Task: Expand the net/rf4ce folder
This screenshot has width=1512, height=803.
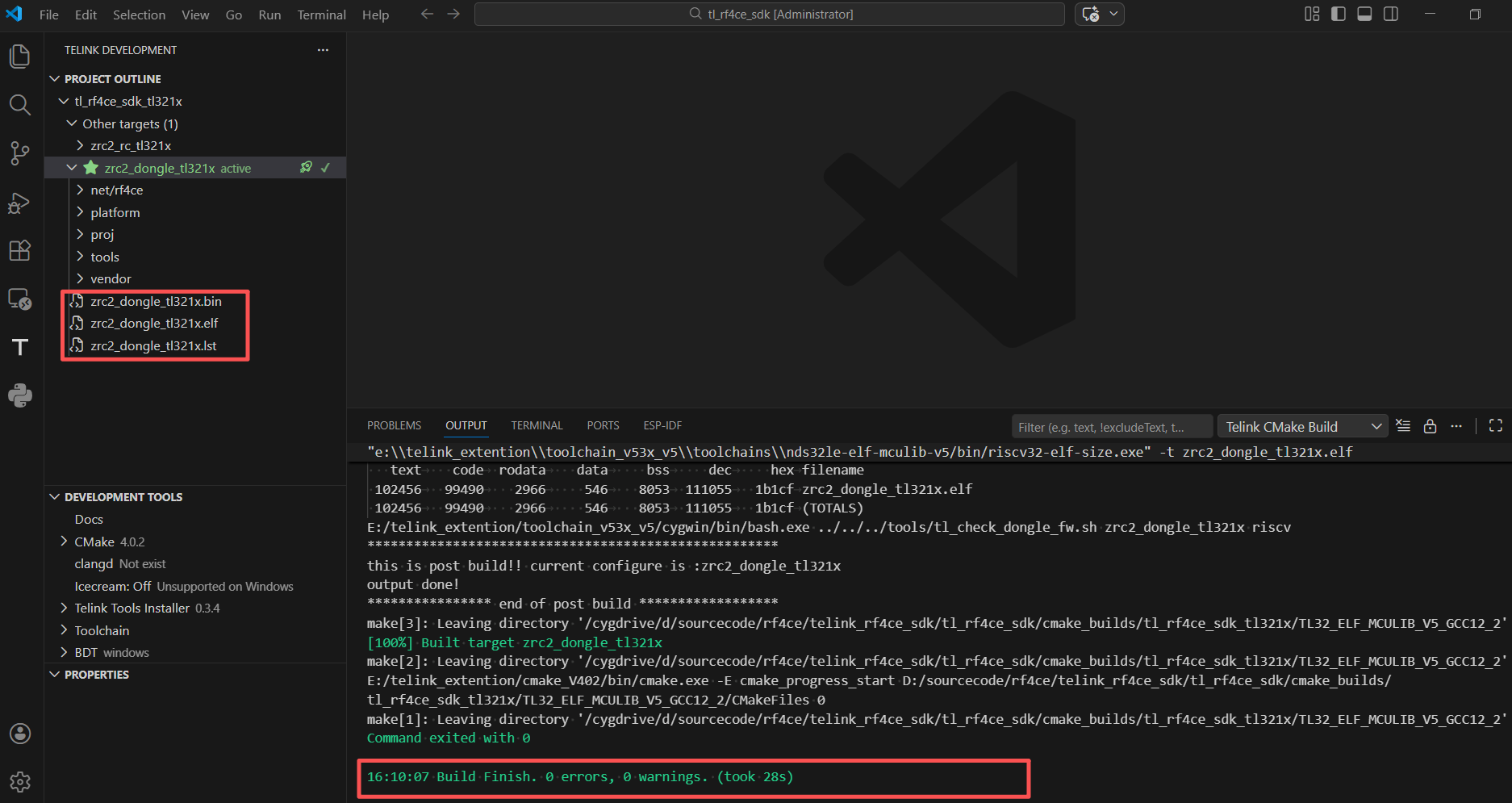Action: (80, 190)
